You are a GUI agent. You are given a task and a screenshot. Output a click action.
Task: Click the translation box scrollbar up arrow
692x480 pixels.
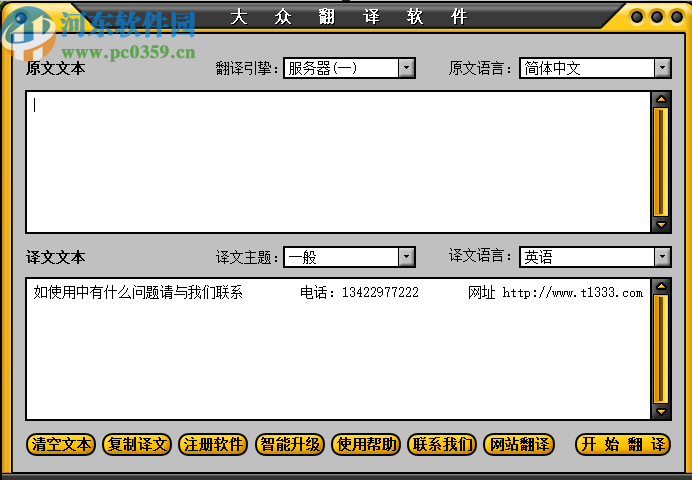point(661,286)
